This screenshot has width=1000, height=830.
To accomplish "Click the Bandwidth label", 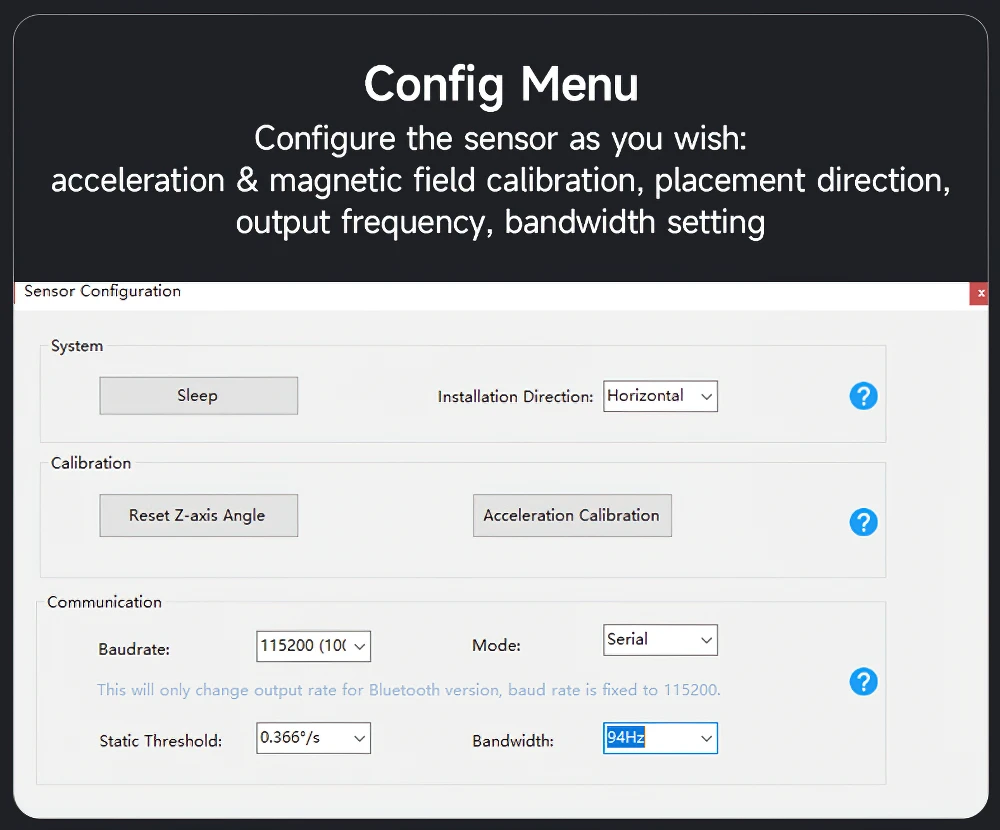I will tap(513, 741).
